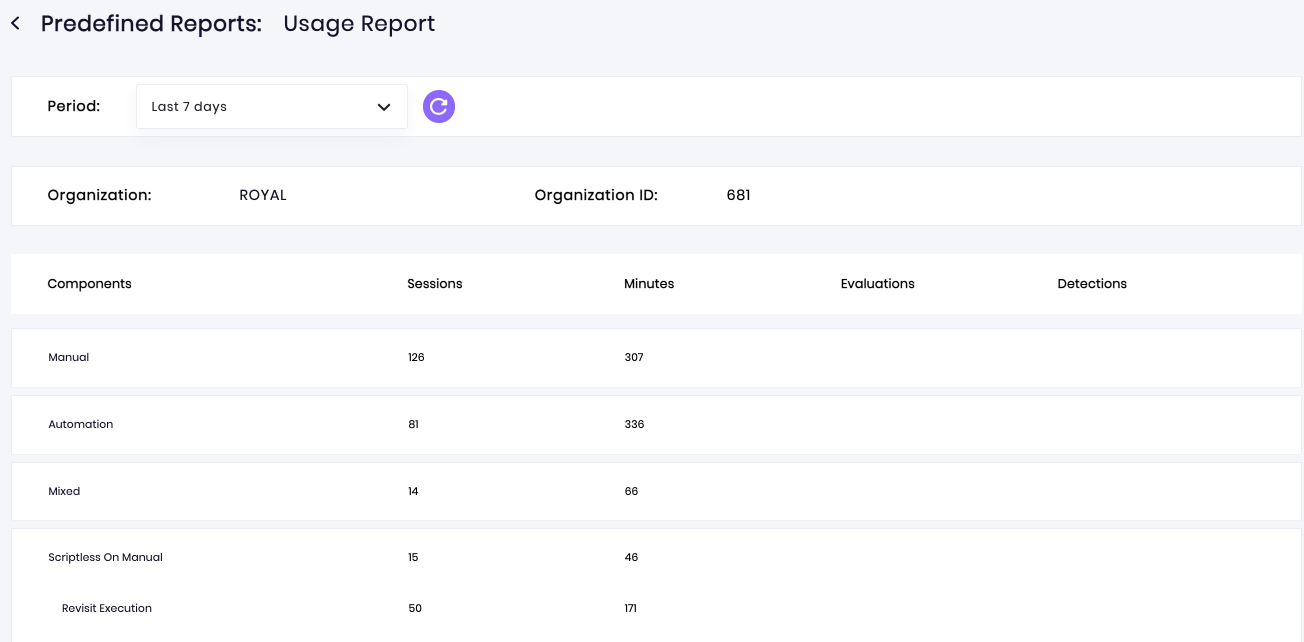
Task: Click the Sessions column header
Action: click(x=435, y=284)
